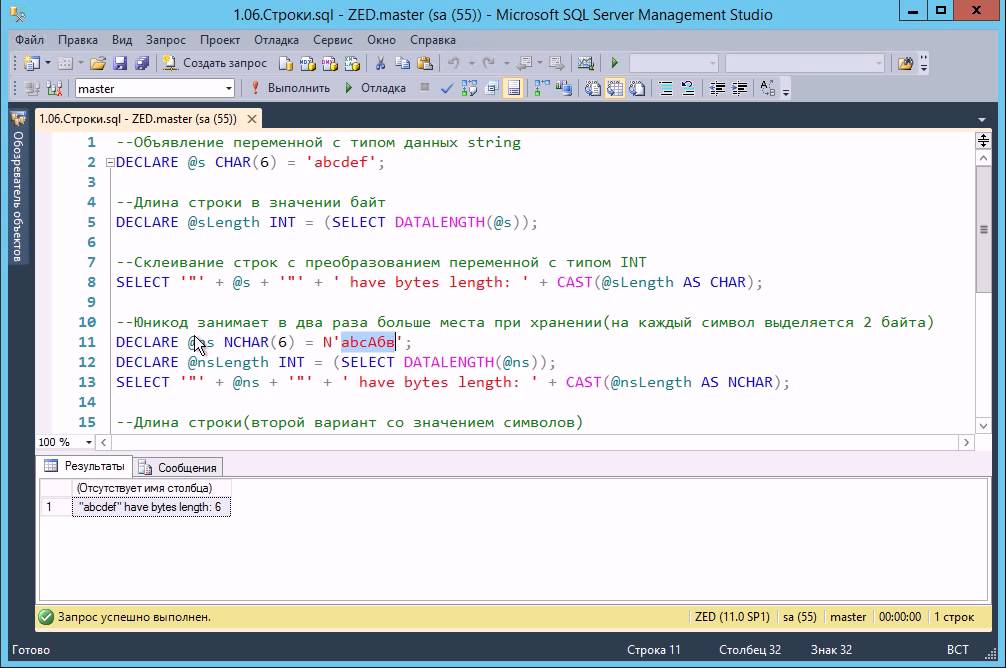Cut selection with the scissors icon
Image resolution: width=1006 pixels, height=668 pixels.
380,63
